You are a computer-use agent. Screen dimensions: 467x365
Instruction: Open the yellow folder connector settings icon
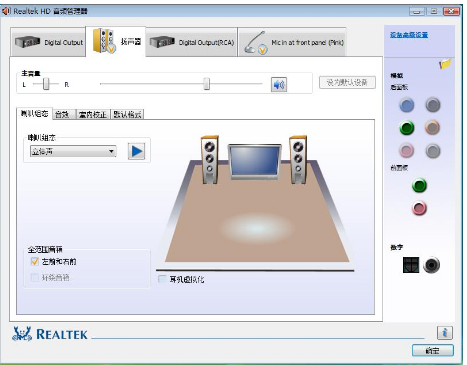coord(445,64)
